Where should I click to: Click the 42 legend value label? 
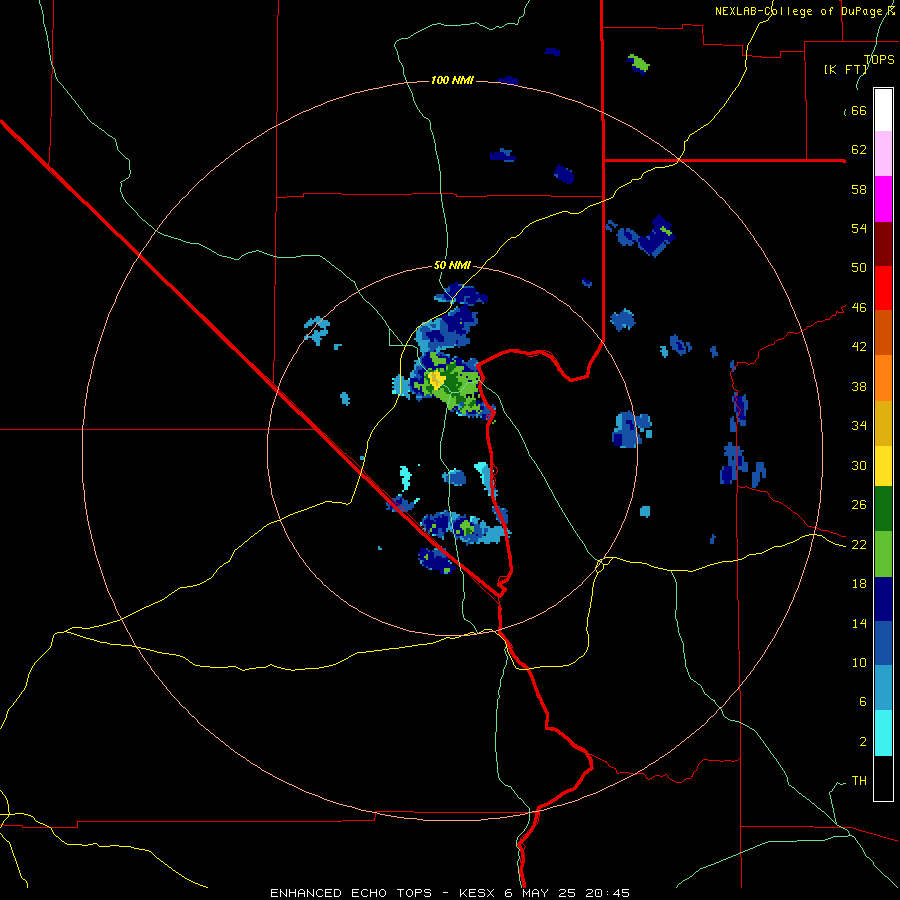pyautogui.click(x=859, y=347)
